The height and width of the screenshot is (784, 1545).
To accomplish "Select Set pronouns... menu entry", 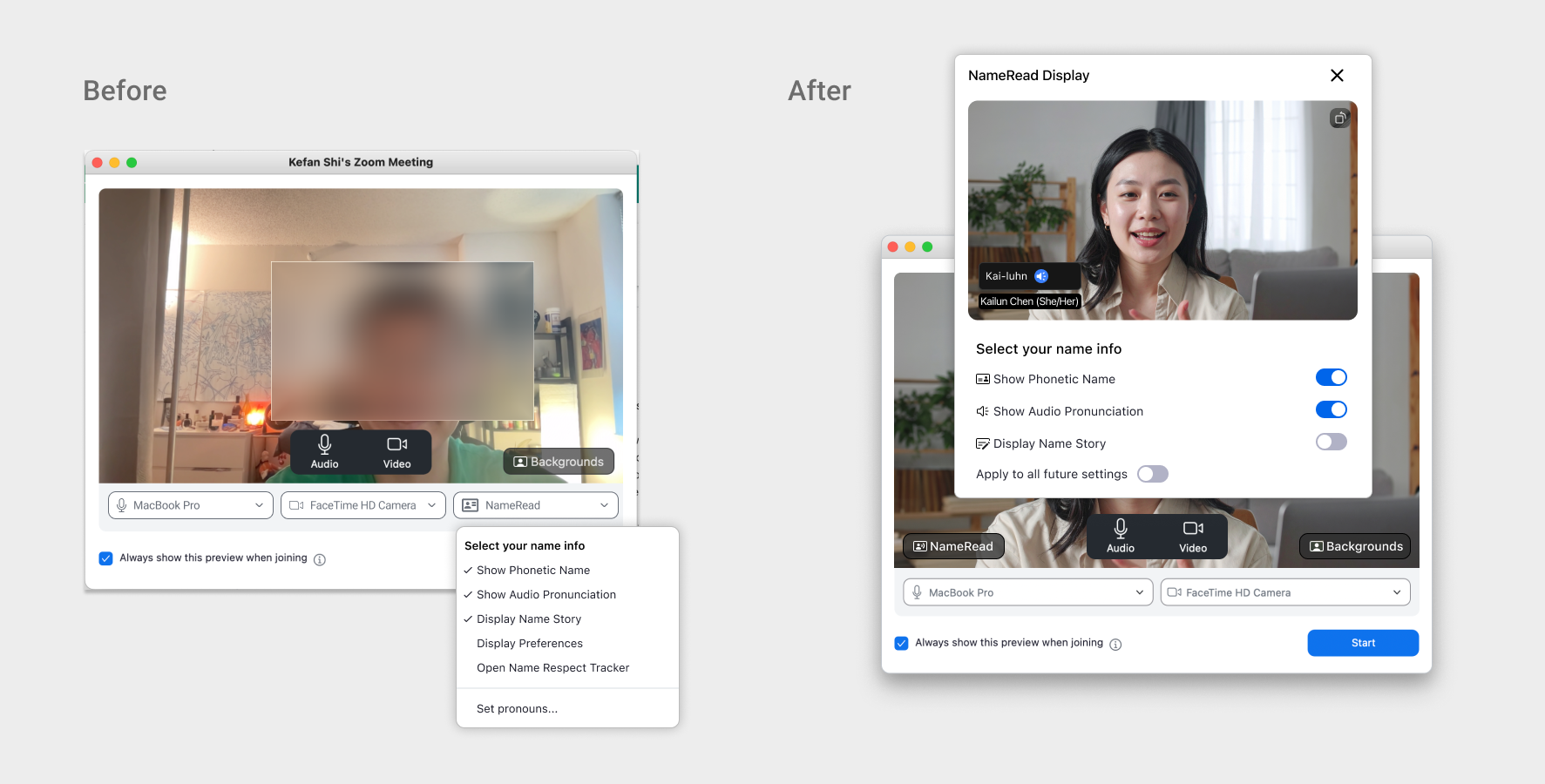I will pyautogui.click(x=567, y=709).
